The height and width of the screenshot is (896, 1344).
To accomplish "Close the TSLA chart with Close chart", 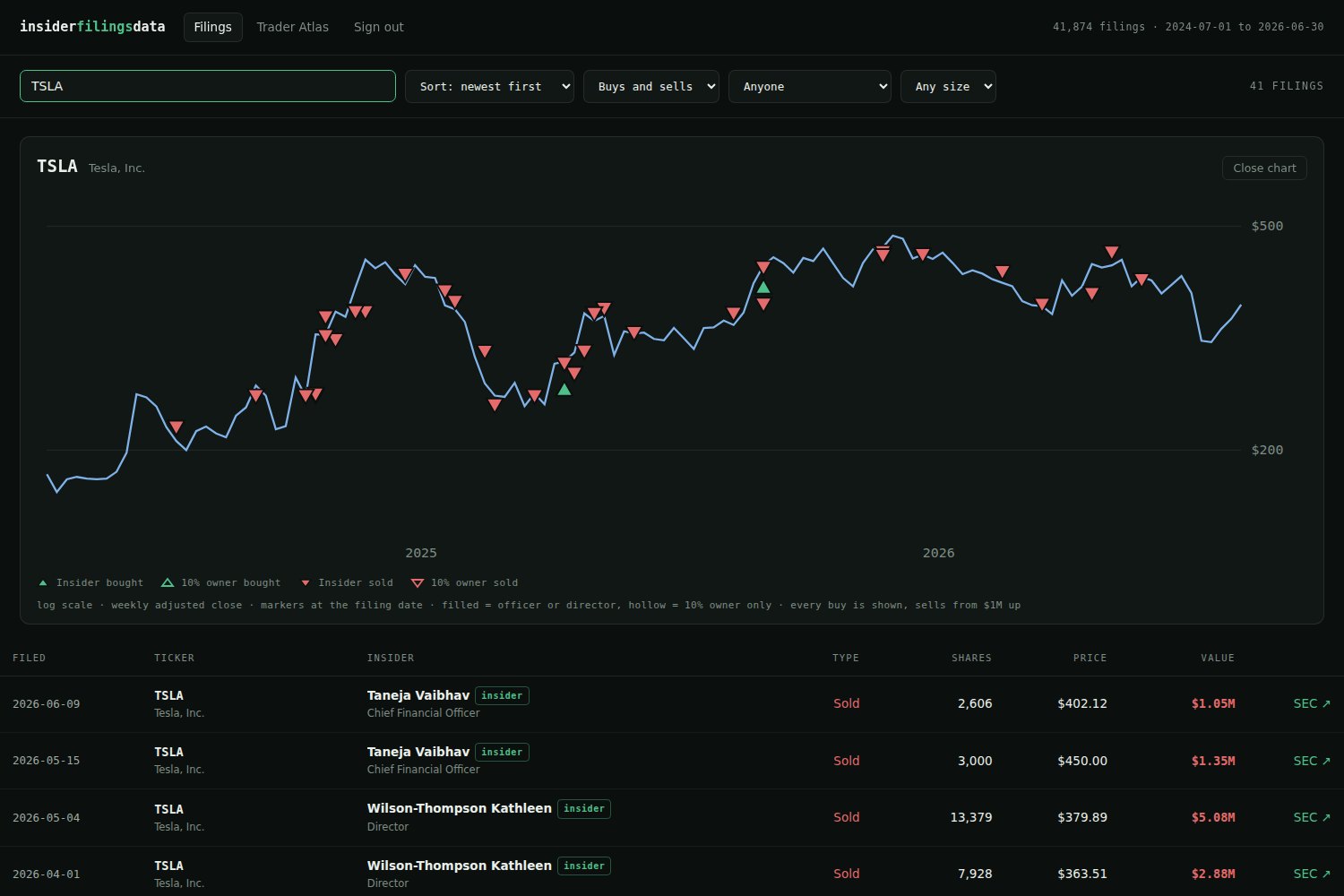I will pyautogui.click(x=1264, y=168).
